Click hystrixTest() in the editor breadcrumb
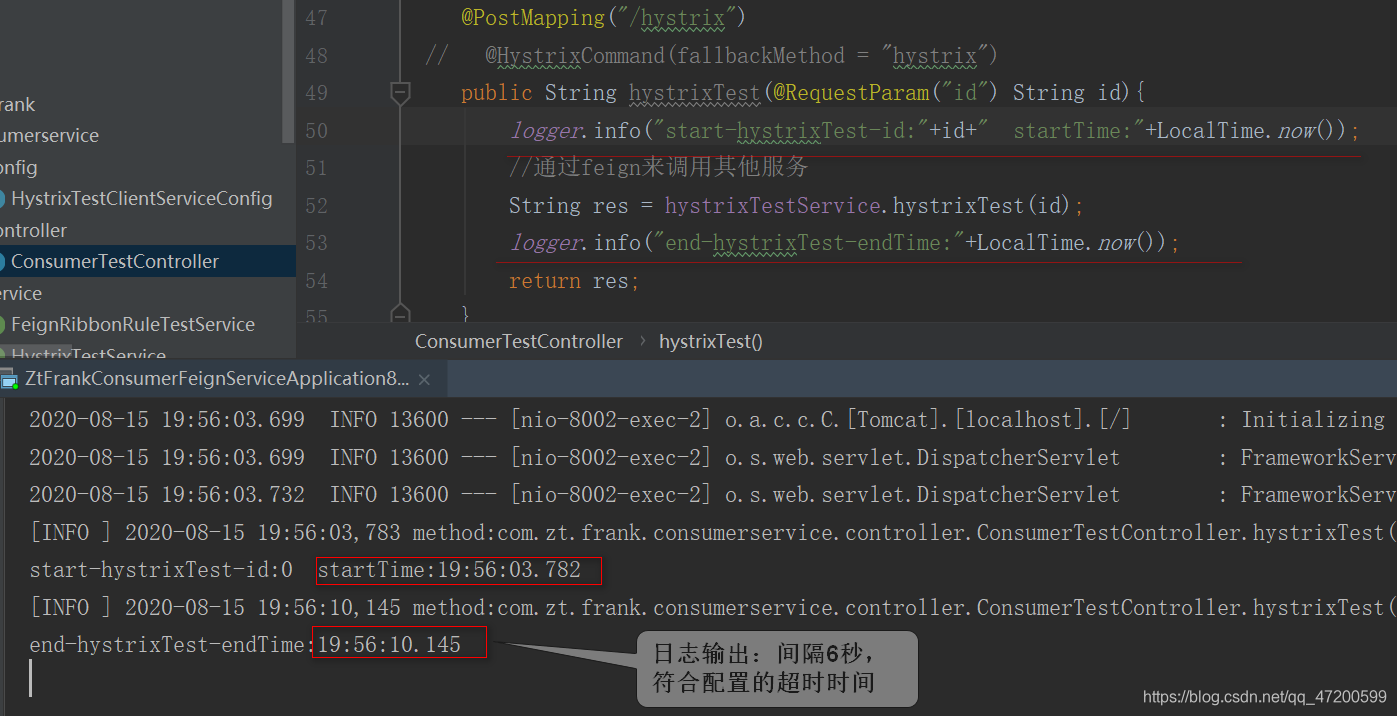The height and width of the screenshot is (716, 1397). tap(711, 341)
